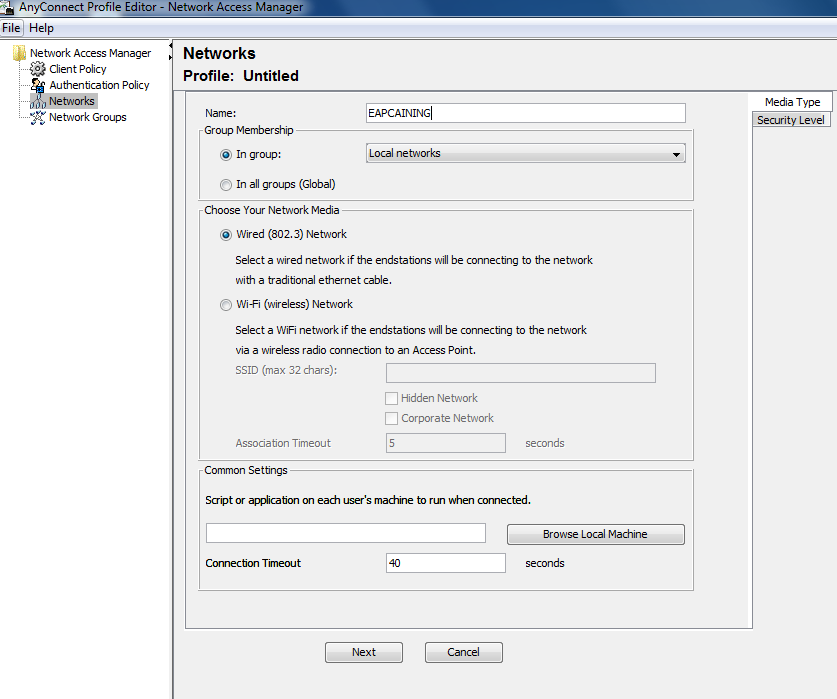Click the Connection Timeout field
This screenshot has height=699, width=837.
[446, 563]
